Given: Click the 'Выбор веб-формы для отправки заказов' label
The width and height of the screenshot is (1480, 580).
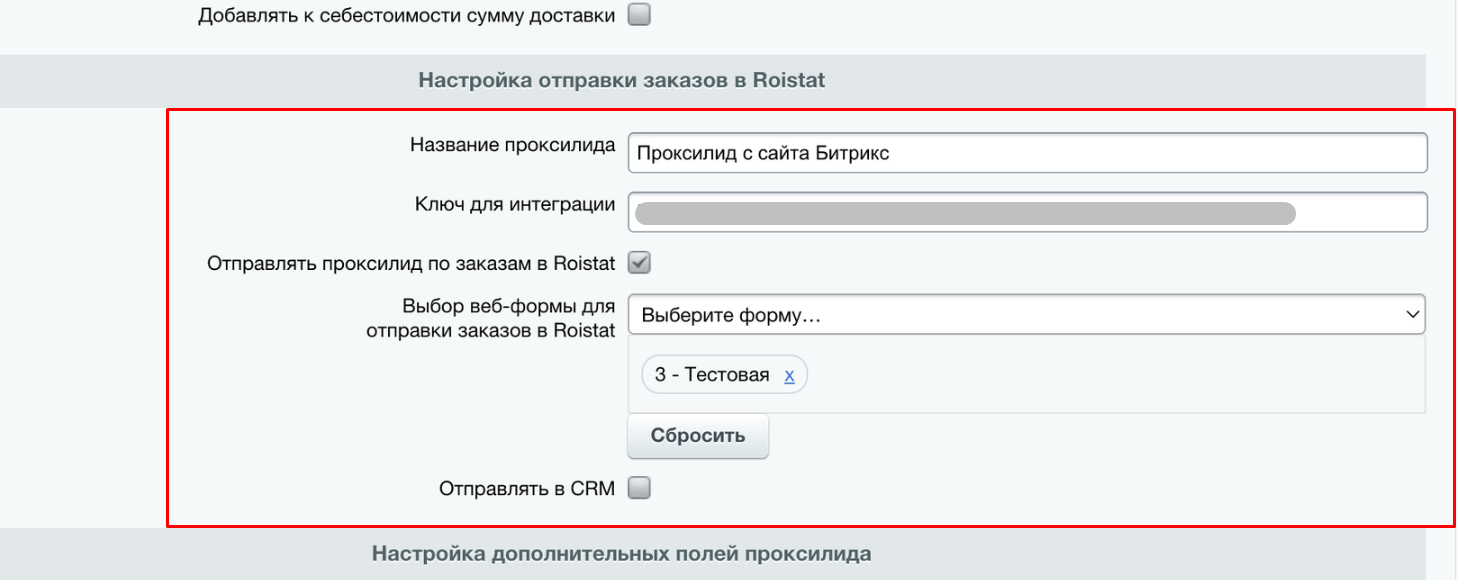Looking at the screenshot, I should coord(490,320).
